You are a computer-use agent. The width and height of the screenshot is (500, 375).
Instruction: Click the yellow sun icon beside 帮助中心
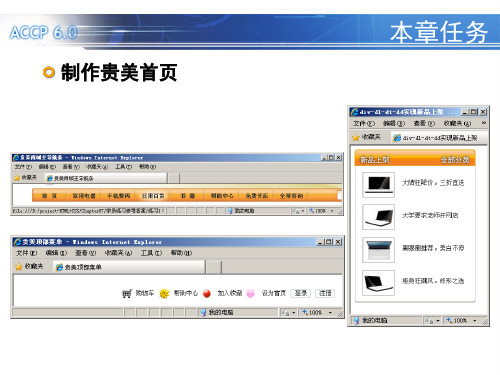164,293
